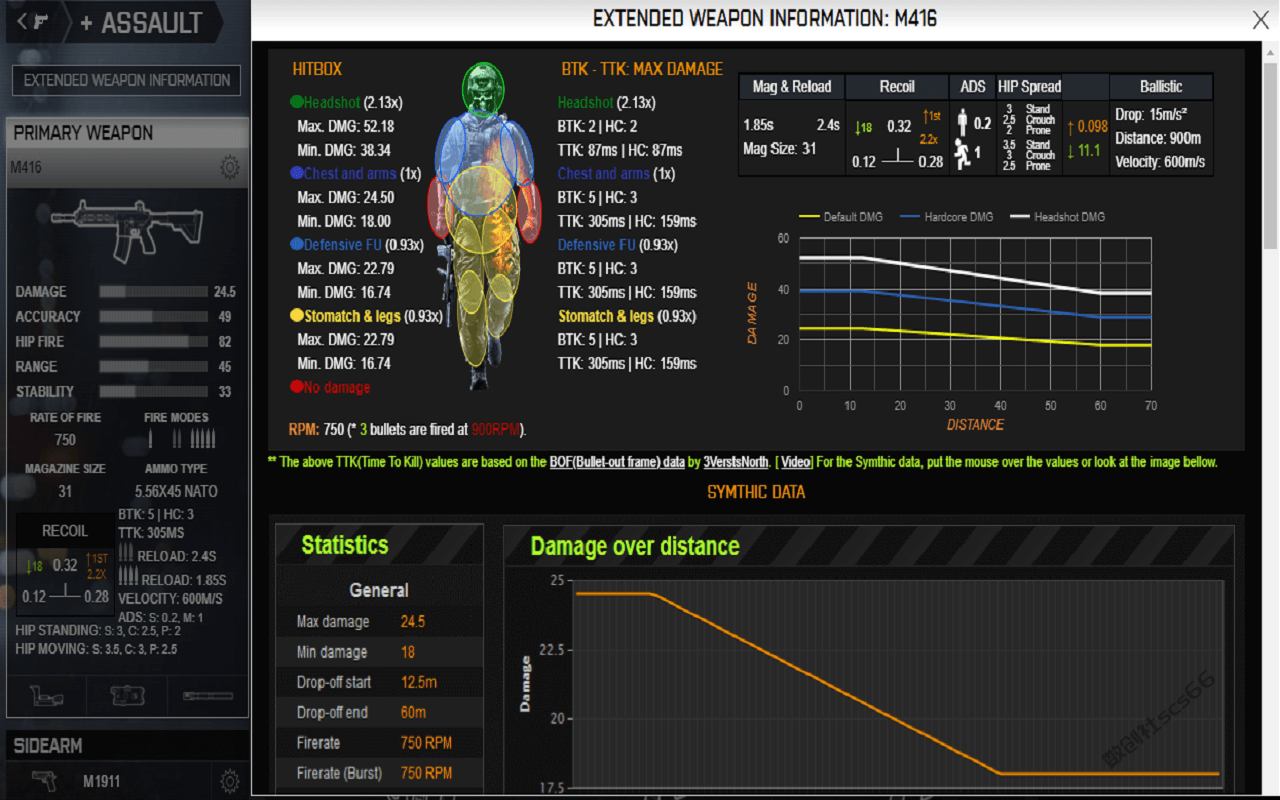
Task: Click the Statistics panel heading
Action: click(x=345, y=545)
